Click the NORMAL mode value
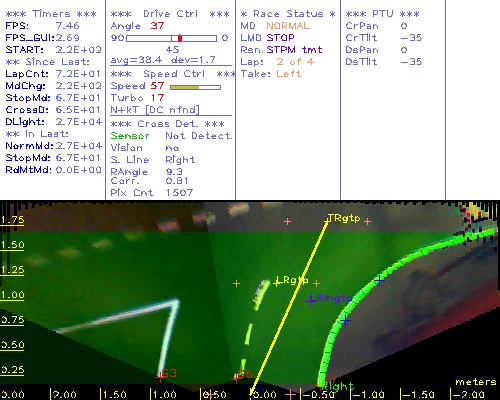This screenshot has height=400, width=500. (288, 26)
